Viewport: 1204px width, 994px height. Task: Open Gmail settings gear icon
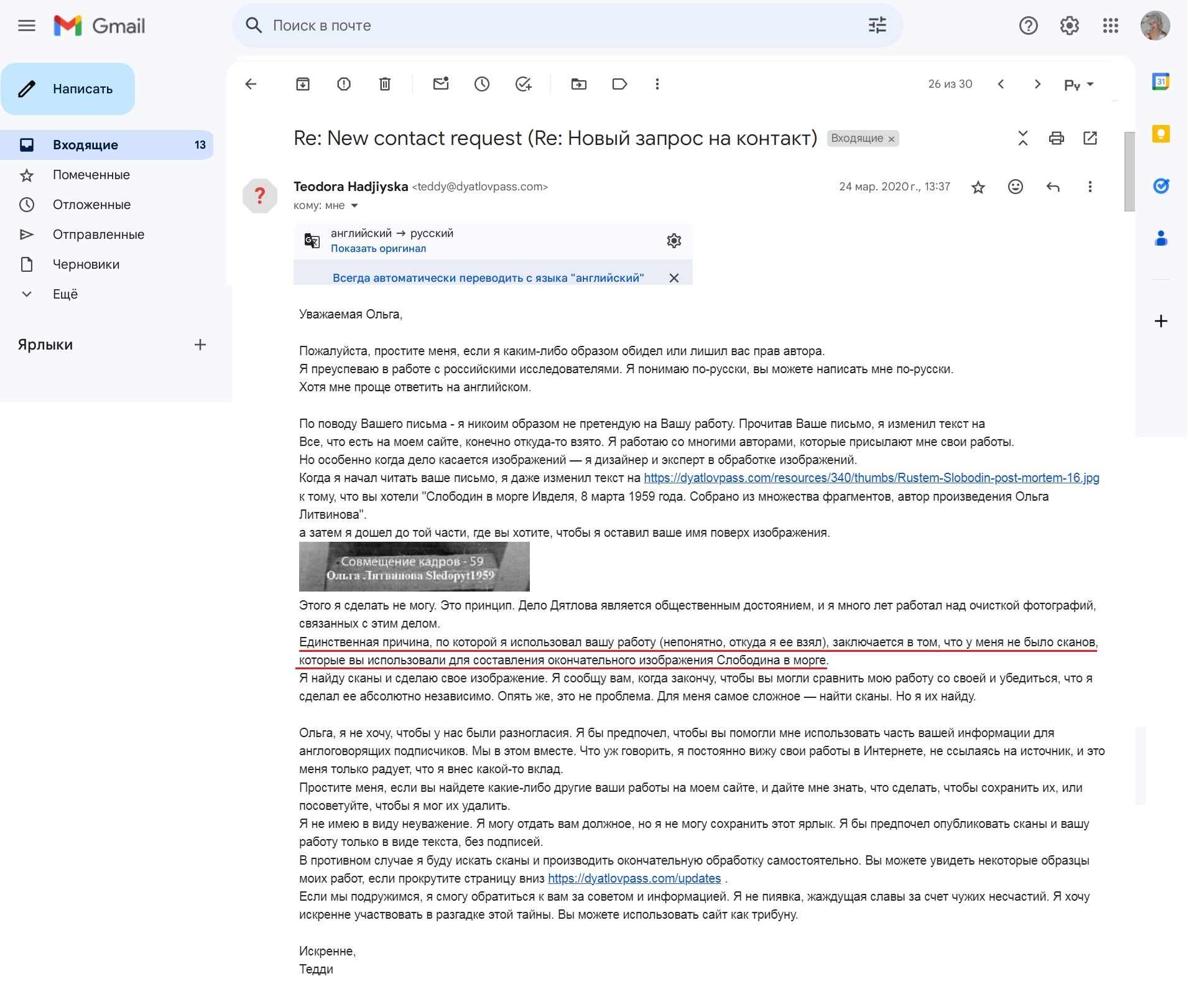click(1069, 26)
